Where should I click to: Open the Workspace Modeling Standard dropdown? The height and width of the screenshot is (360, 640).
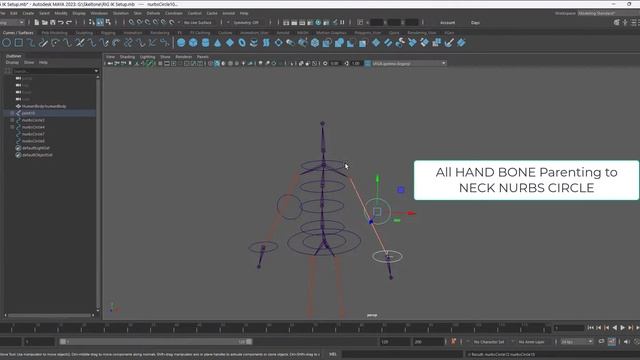[x=608, y=13]
